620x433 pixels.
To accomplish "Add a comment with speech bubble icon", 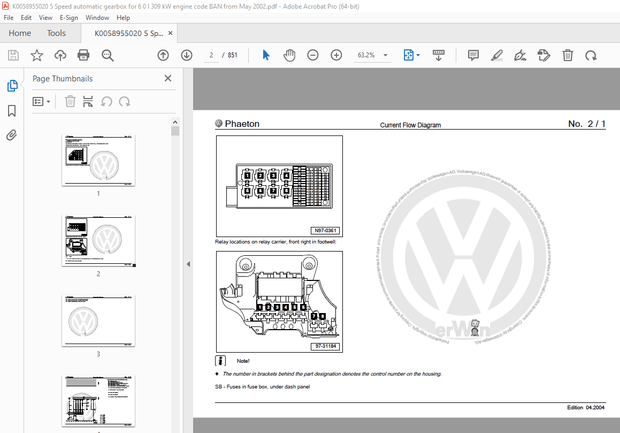I will [473, 55].
